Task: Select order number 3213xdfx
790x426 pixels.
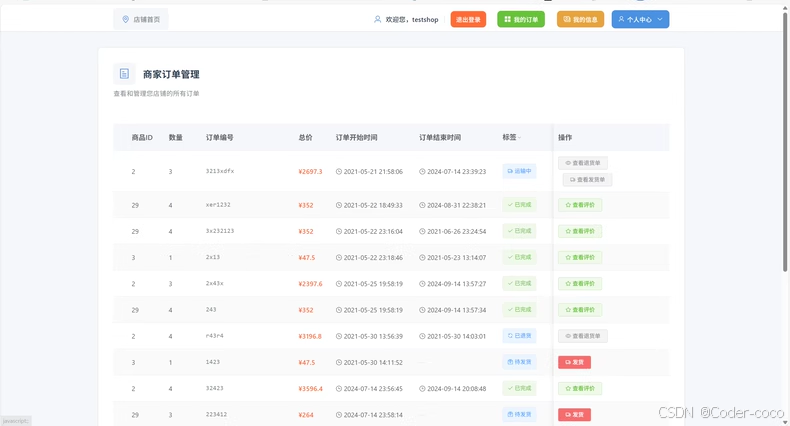Action: coord(220,171)
